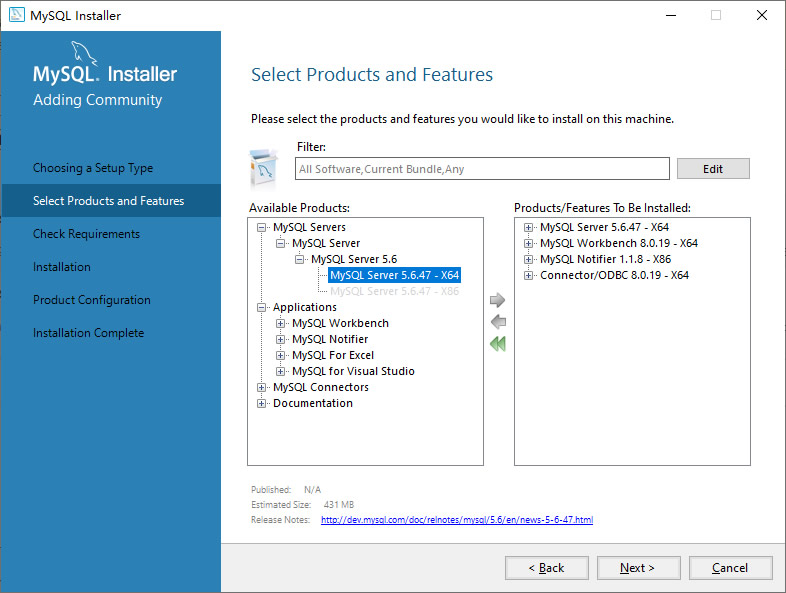Click the software box icon beside Filter
786x593 pixels.
click(x=264, y=168)
